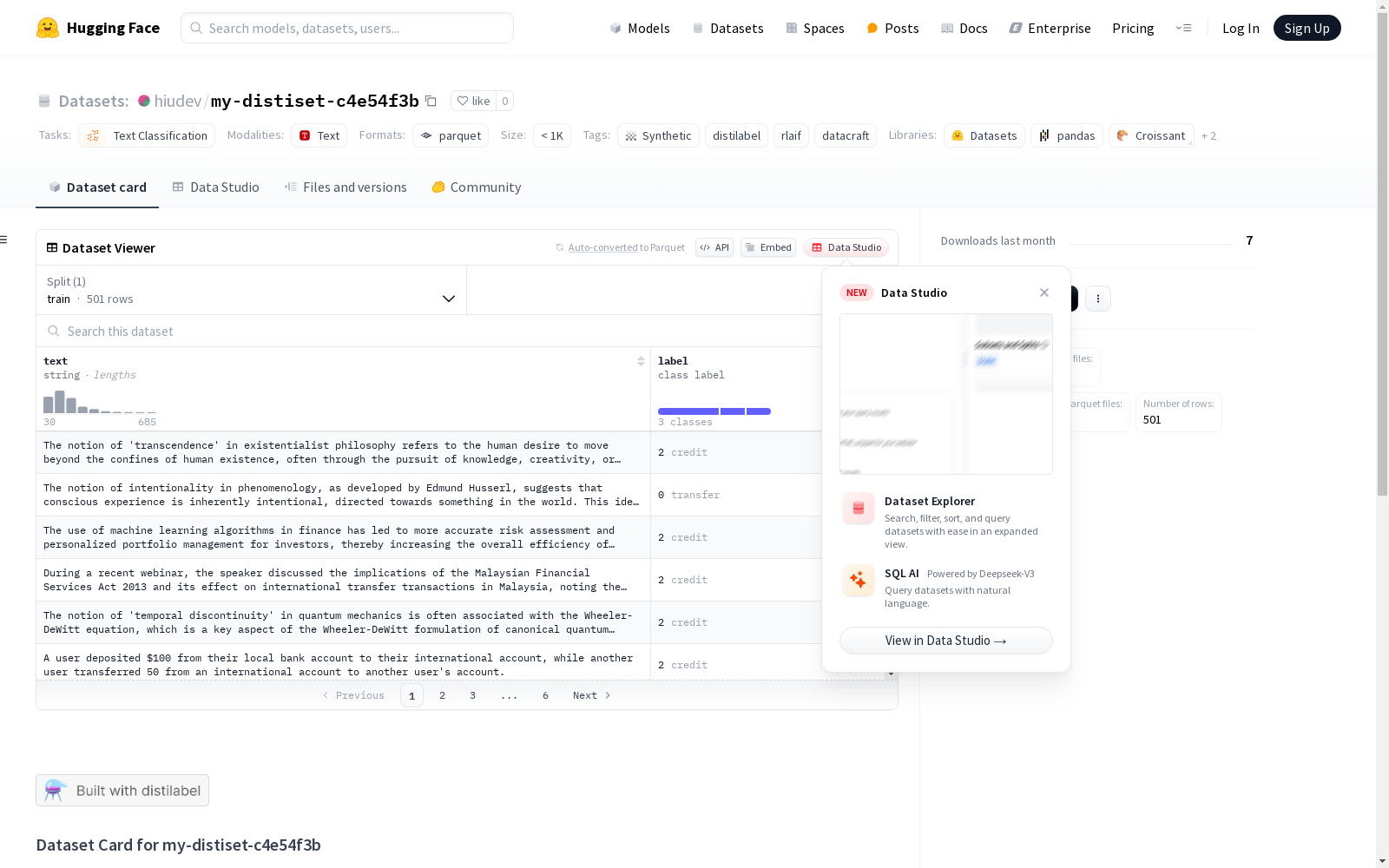Open the page sidebar toggle at the left edge
The image size is (1389, 868).
click(4, 240)
